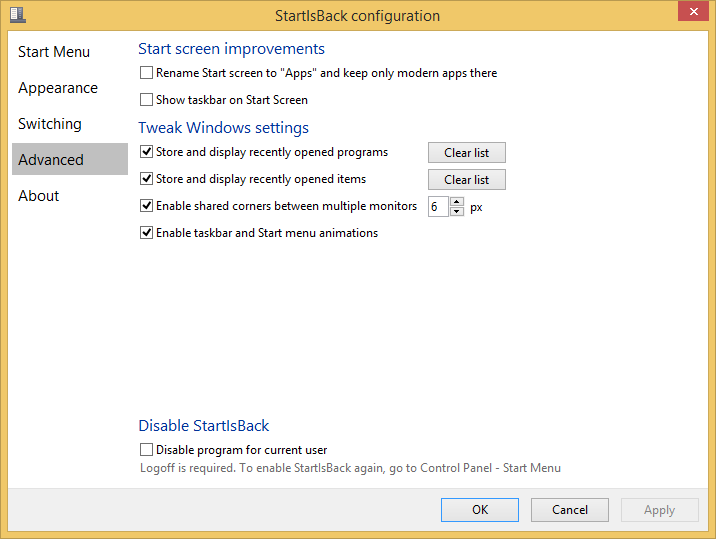Check Disable program for current user

tap(147, 450)
